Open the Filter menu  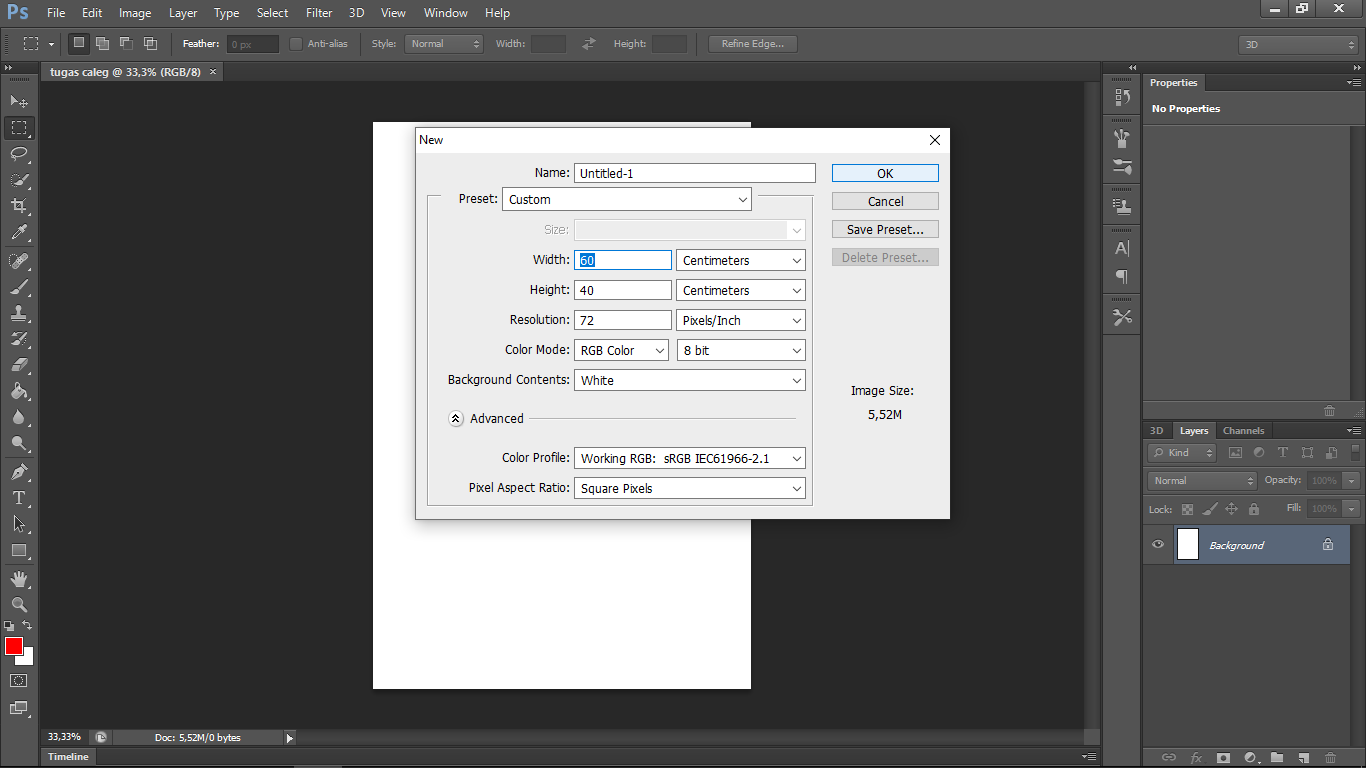click(x=319, y=13)
